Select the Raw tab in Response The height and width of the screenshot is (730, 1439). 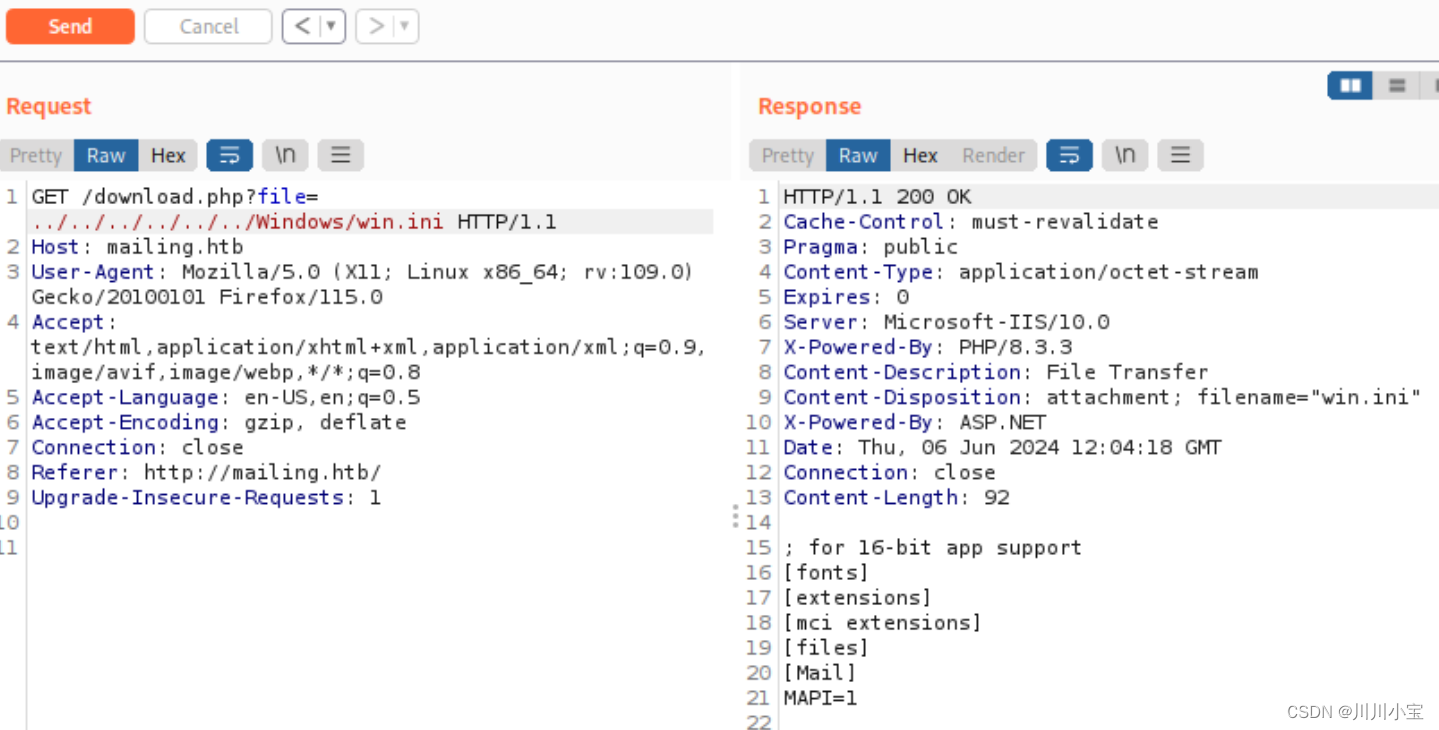pos(858,155)
